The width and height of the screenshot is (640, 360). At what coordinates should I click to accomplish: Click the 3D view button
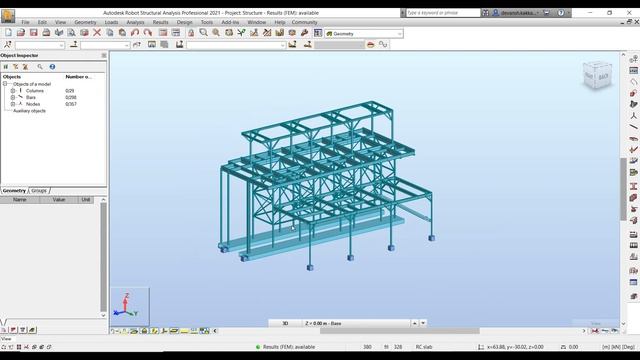[x=285, y=323]
